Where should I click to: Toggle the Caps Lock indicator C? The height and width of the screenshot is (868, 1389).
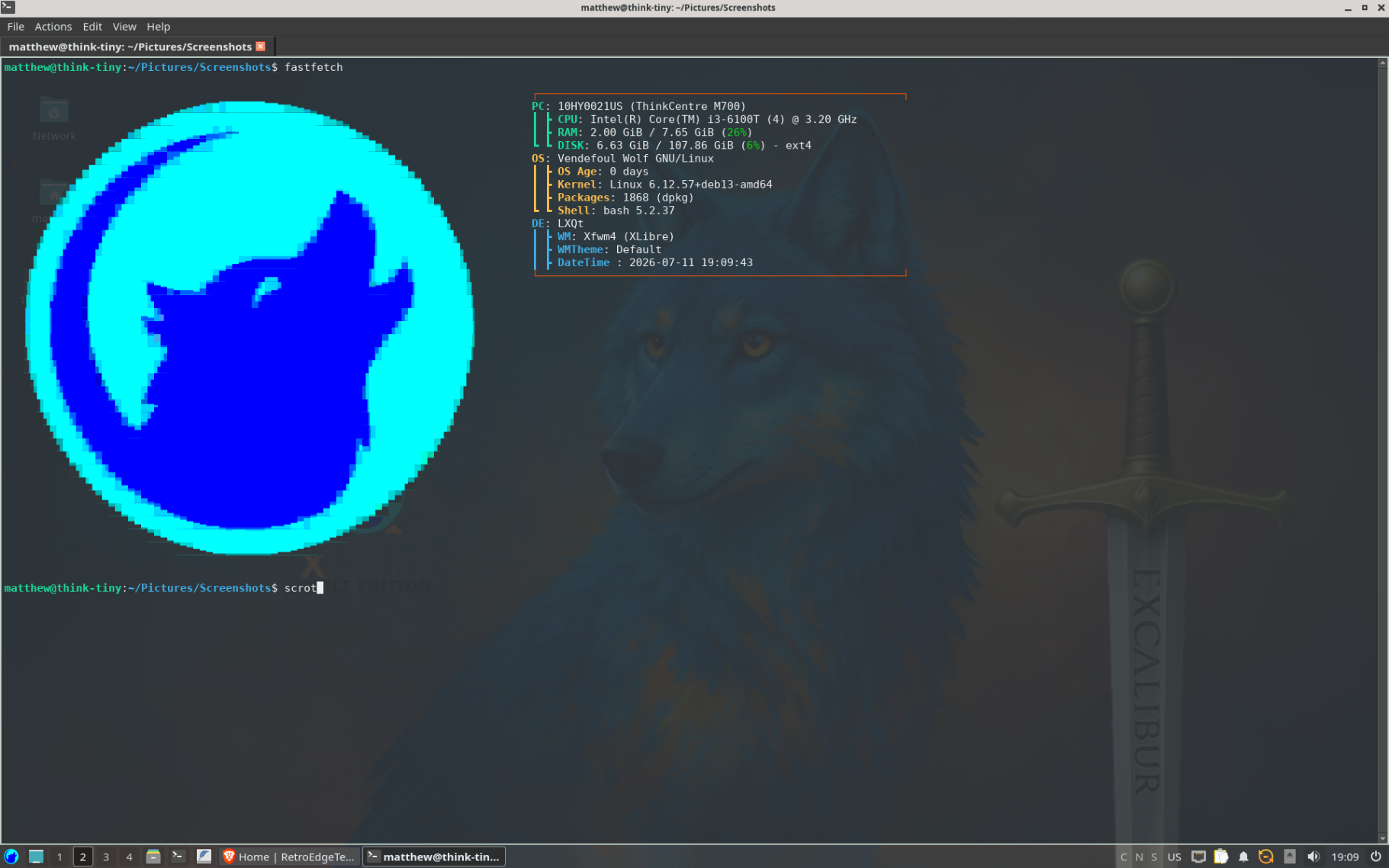(1124, 857)
